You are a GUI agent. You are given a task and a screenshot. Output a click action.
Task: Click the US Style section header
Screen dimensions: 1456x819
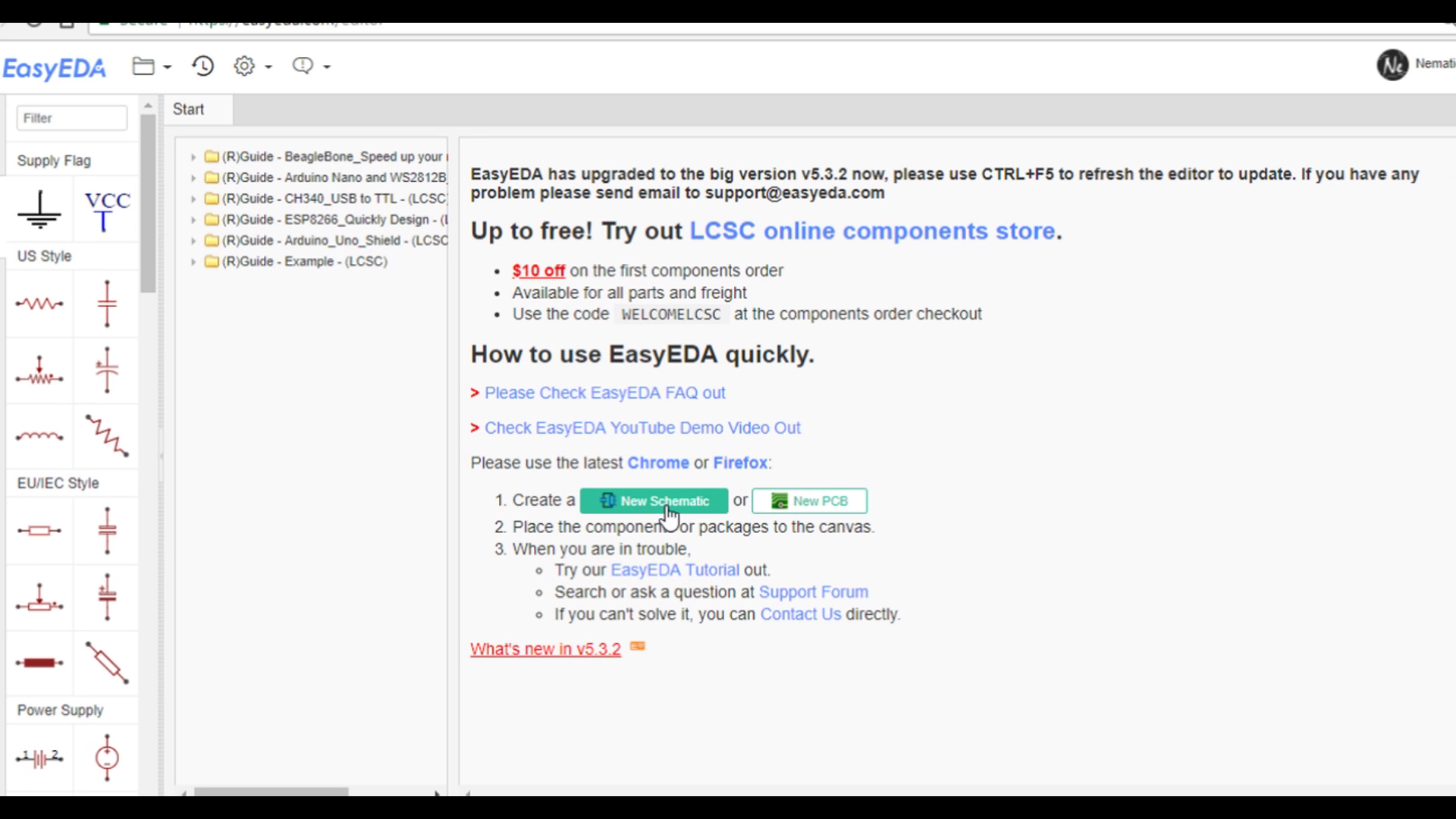(x=44, y=256)
